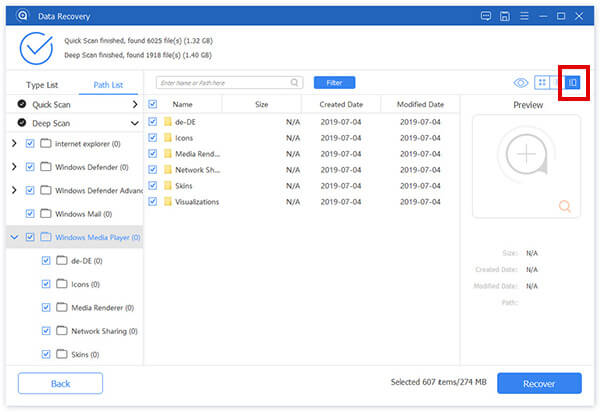The height and width of the screenshot is (412, 600).
Task: Click the Skins folder icon in file list
Action: click(168, 186)
